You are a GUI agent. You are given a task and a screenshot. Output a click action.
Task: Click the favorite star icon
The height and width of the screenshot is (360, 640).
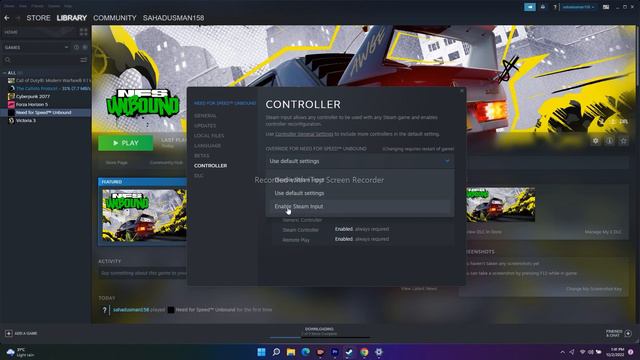pyautogui.click(x=623, y=141)
